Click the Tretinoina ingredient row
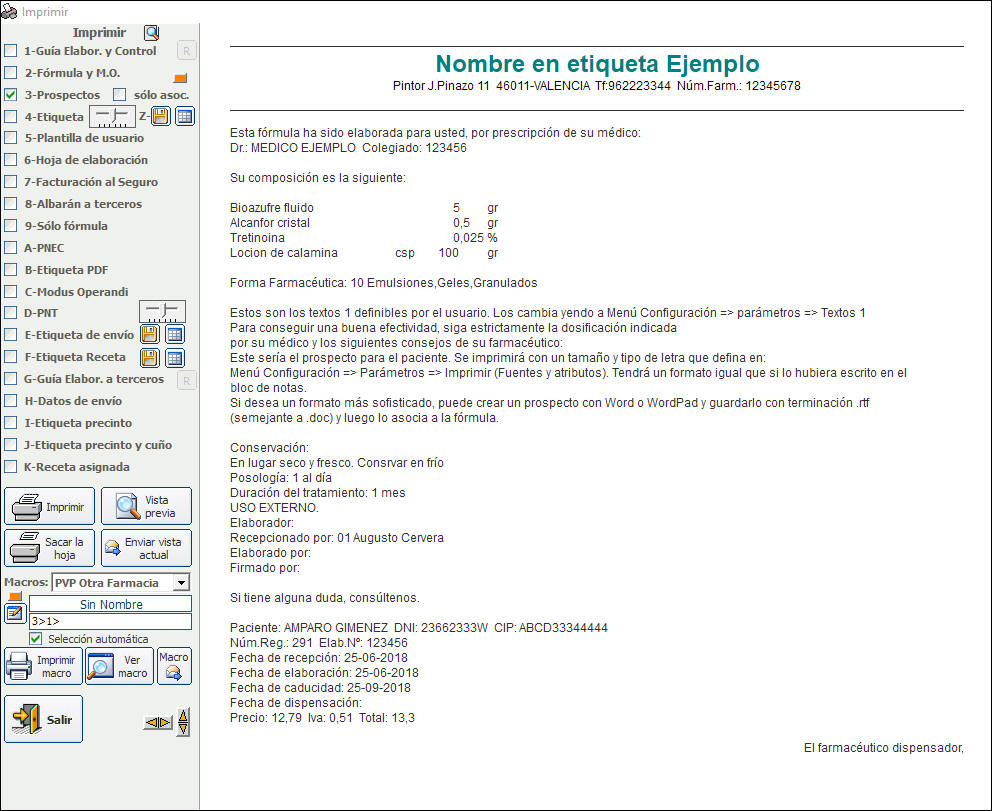Screen dimensions: 992x811 [364, 238]
